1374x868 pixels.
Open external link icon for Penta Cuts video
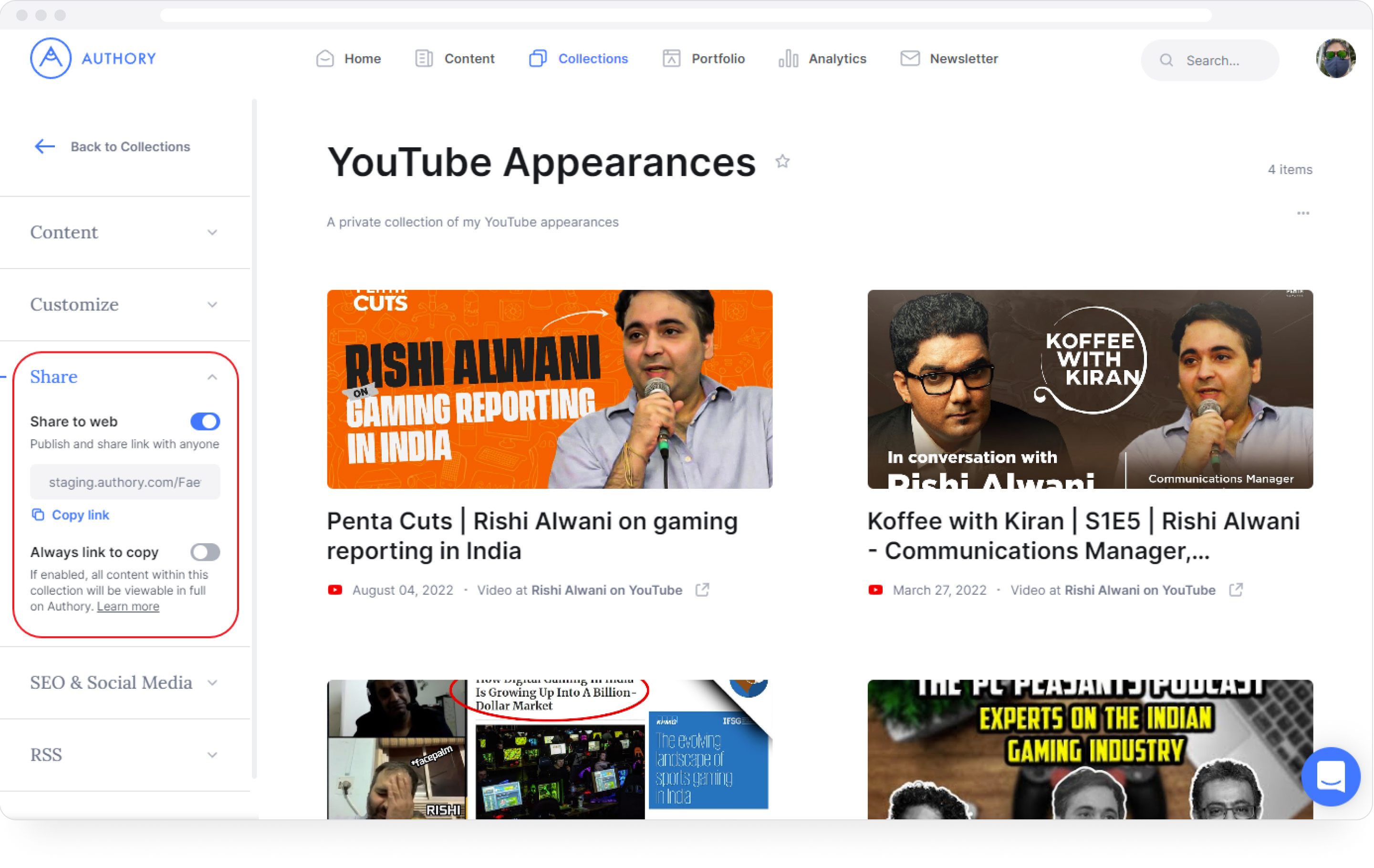click(702, 590)
